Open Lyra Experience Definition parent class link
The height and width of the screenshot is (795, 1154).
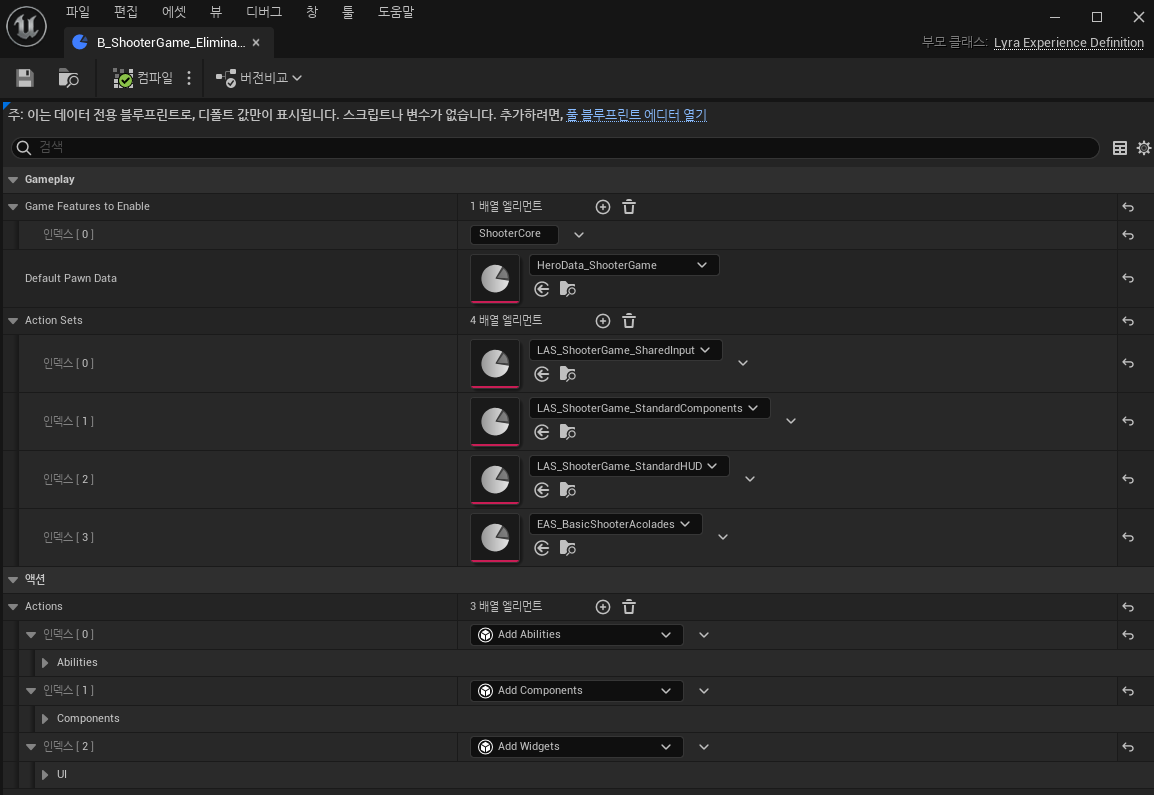1069,43
